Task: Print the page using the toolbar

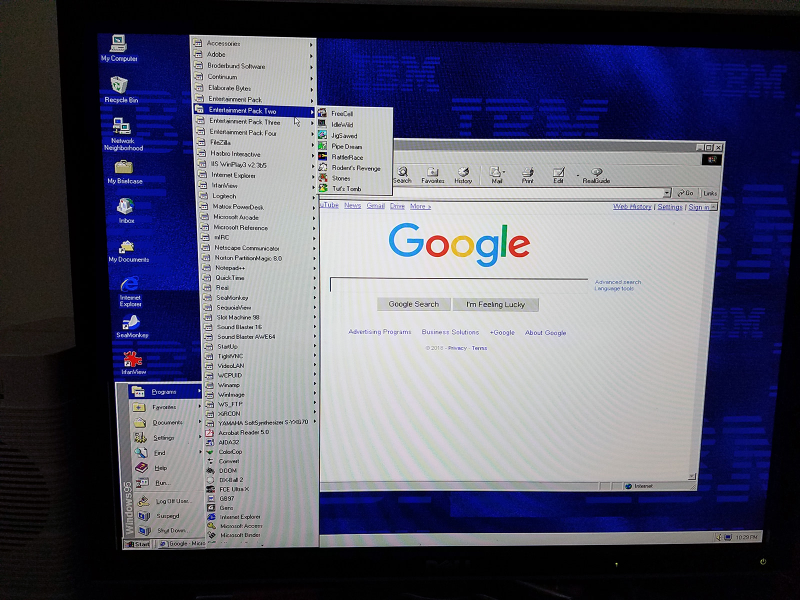Action: point(528,175)
